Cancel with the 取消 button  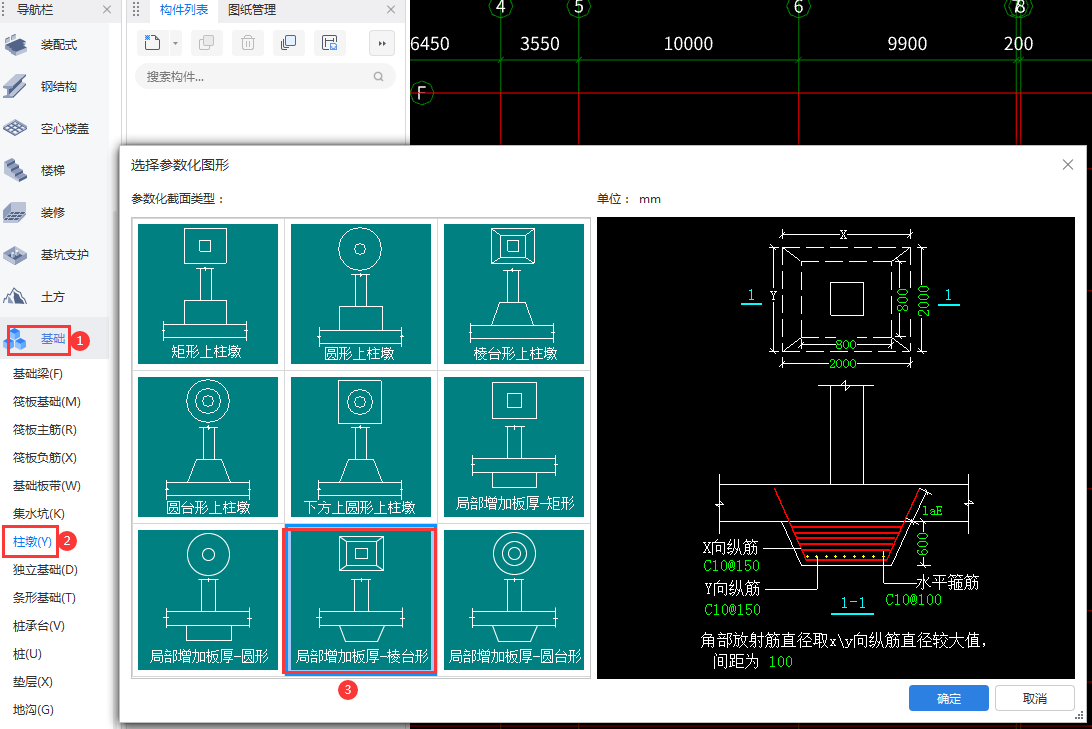[x=1035, y=698]
